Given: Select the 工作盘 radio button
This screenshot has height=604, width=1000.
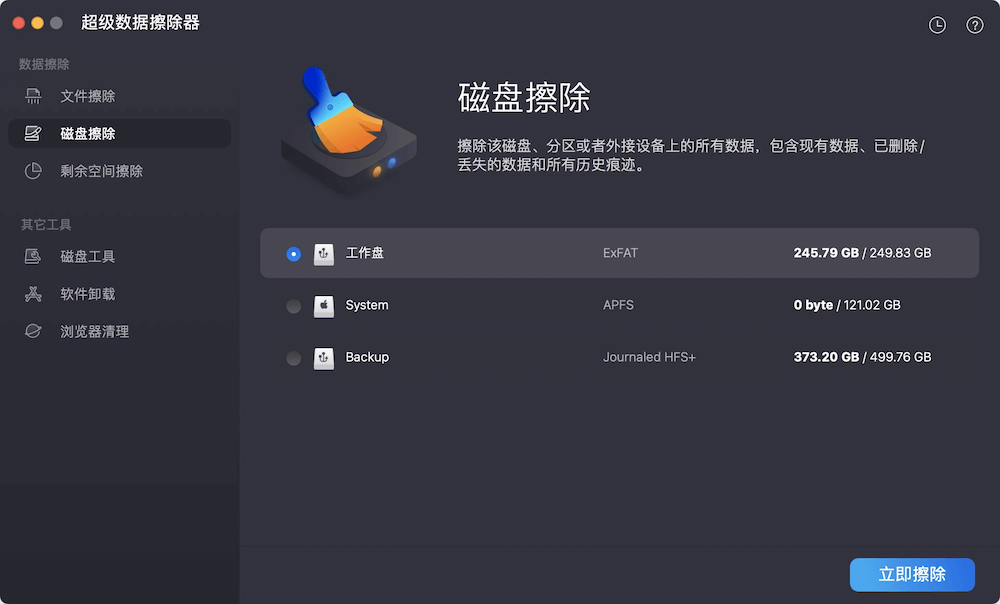Looking at the screenshot, I should coord(293,254).
